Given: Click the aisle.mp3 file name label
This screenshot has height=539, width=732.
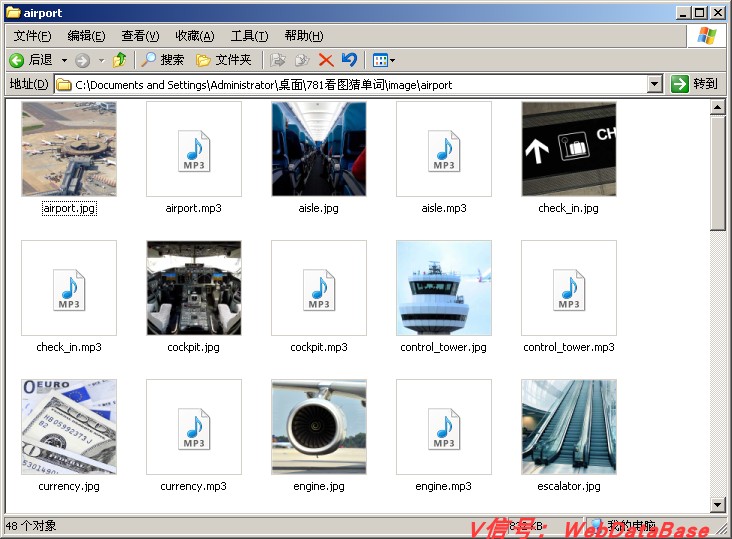Looking at the screenshot, I should pyautogui.click(x=444, y=208).
